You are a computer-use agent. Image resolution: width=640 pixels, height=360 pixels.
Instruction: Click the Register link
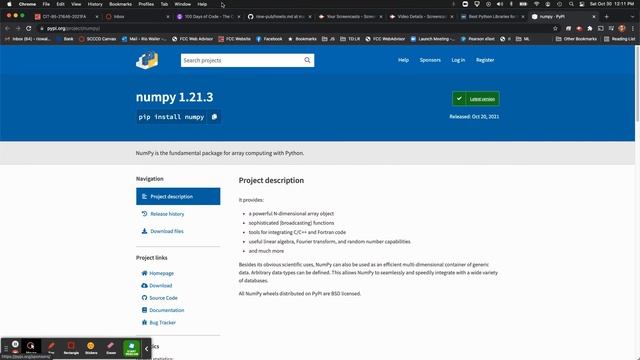coord(485,60)
